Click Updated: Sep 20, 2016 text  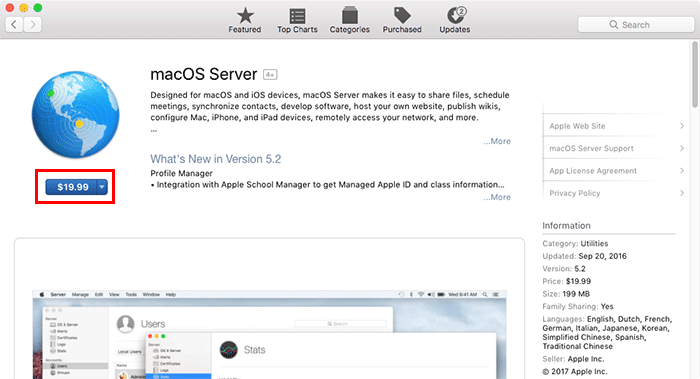click(x=584, y=256)
